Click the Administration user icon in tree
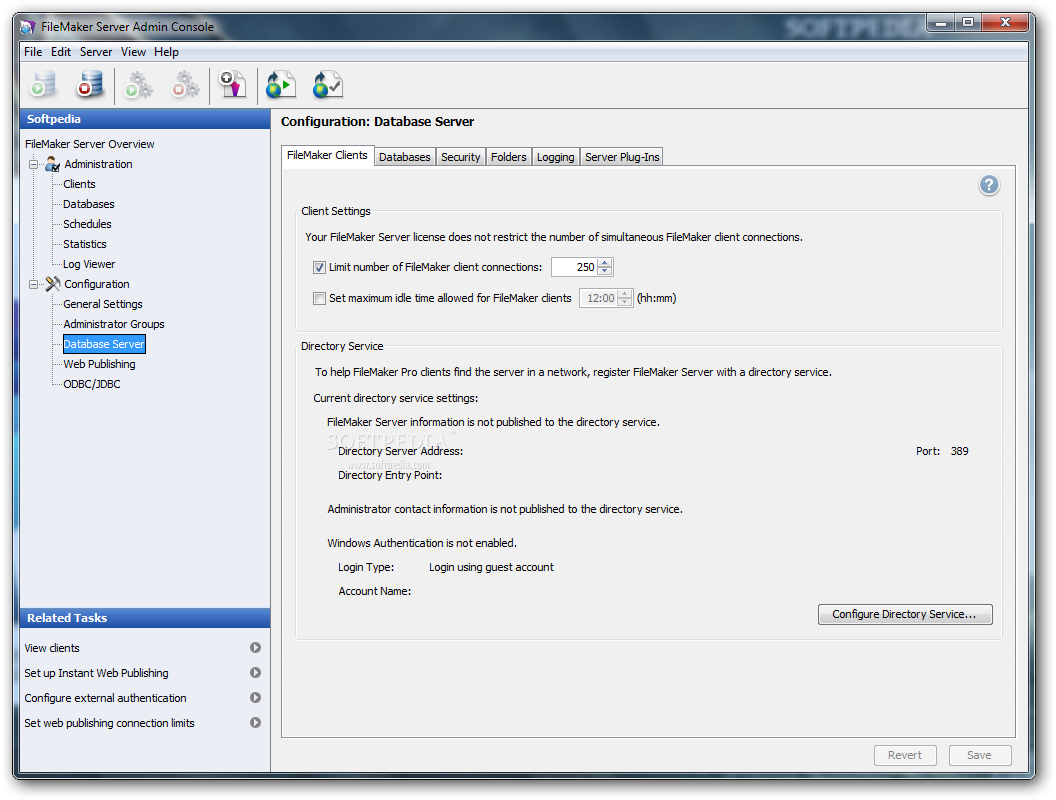This screenshot has height=800, width=1056. pyautogui.click(x=53, y=164)
